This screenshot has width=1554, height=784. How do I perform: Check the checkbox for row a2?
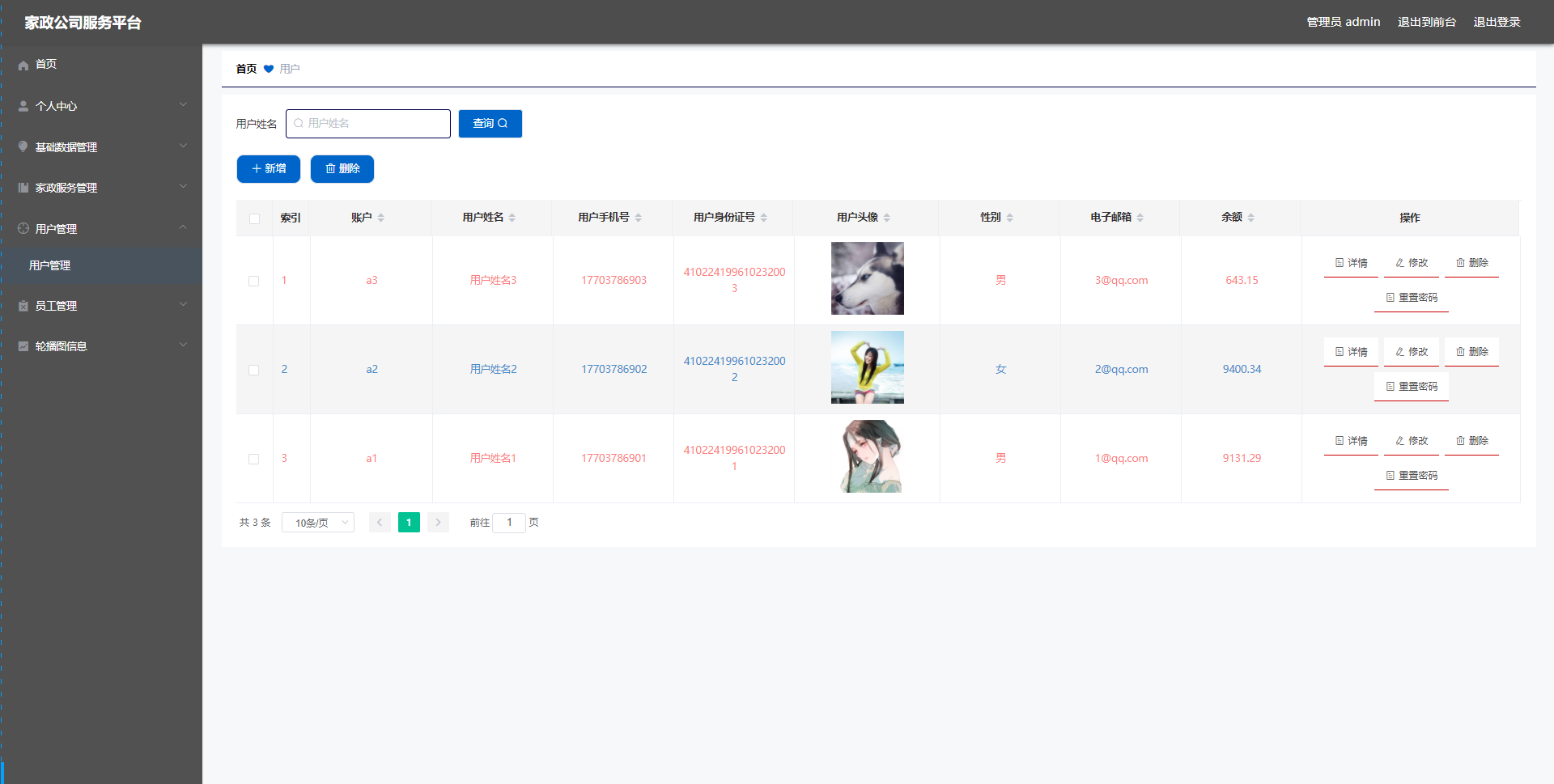click(x=254, y=370)
